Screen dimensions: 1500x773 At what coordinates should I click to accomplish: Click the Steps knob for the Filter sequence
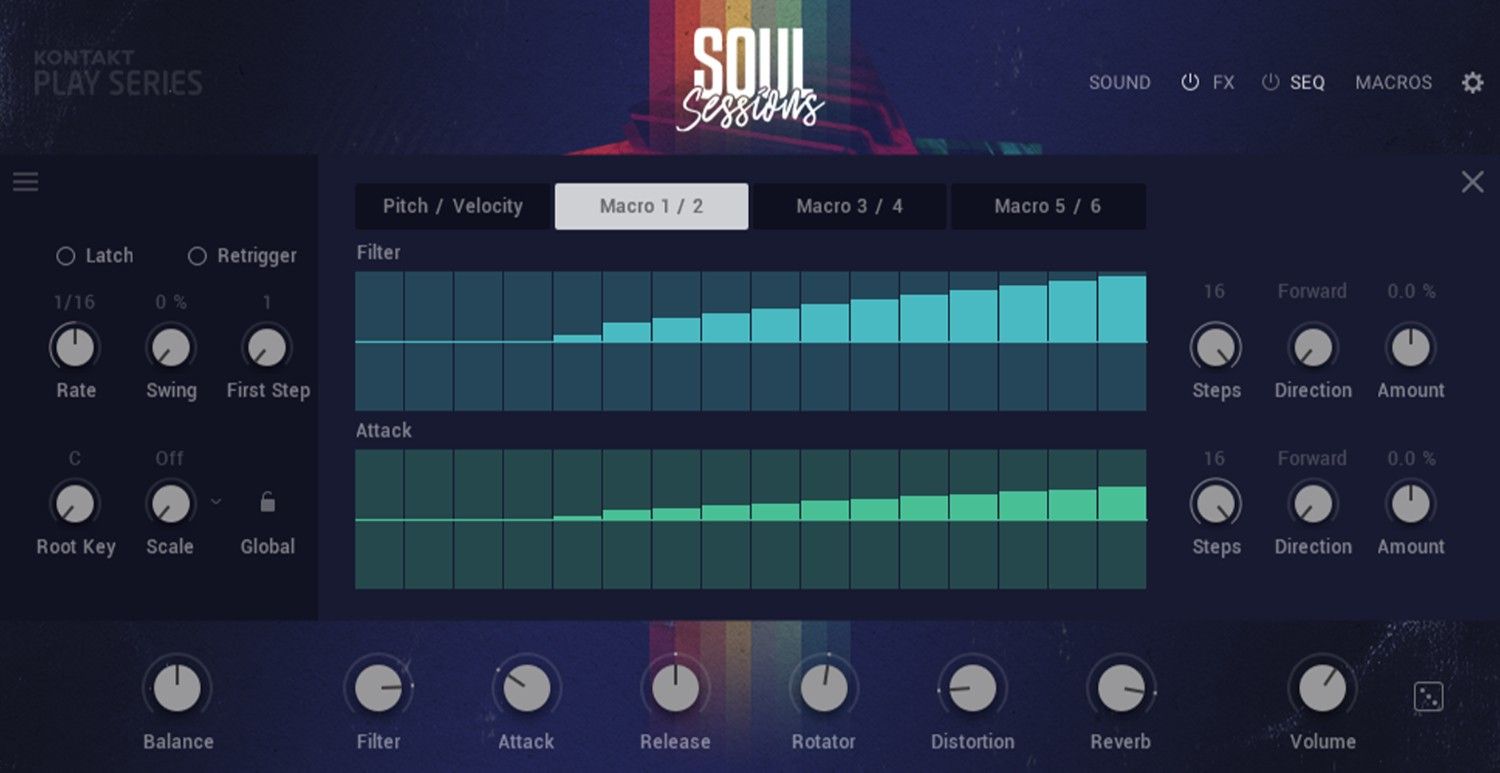(1215, 345)
